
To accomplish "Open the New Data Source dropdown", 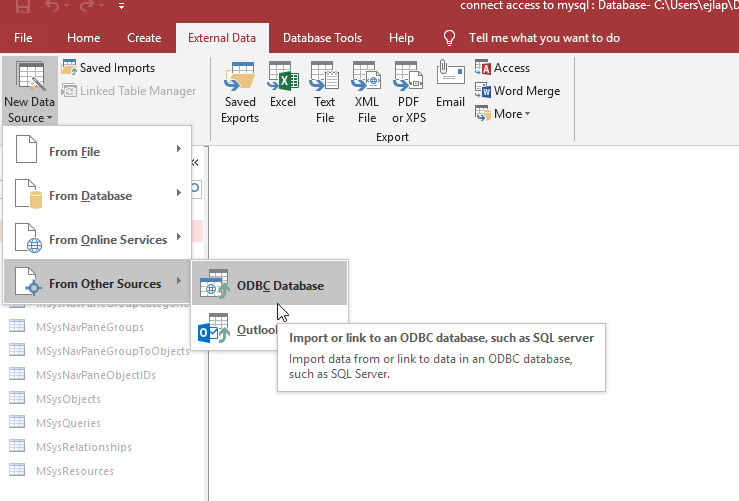I will tap(30, 91).
